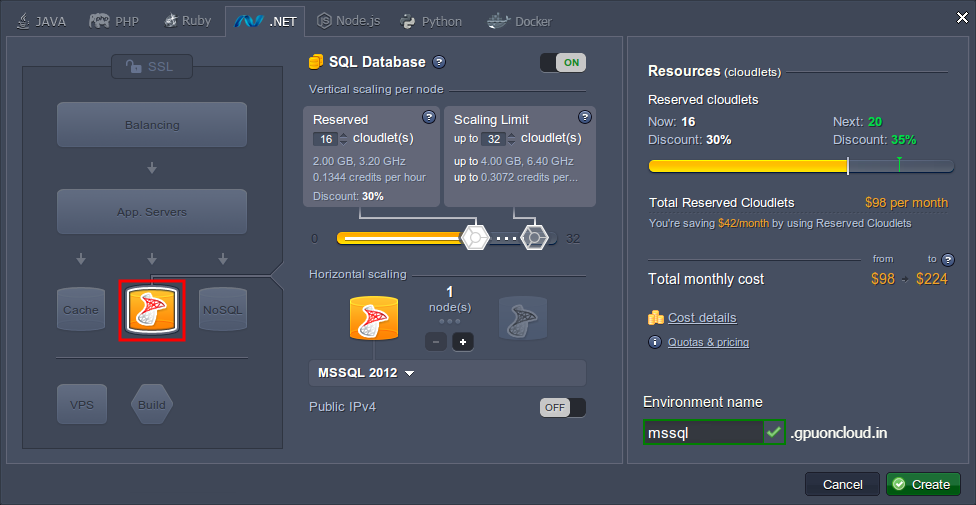Select the highlighted SQL database node icon

152,310
